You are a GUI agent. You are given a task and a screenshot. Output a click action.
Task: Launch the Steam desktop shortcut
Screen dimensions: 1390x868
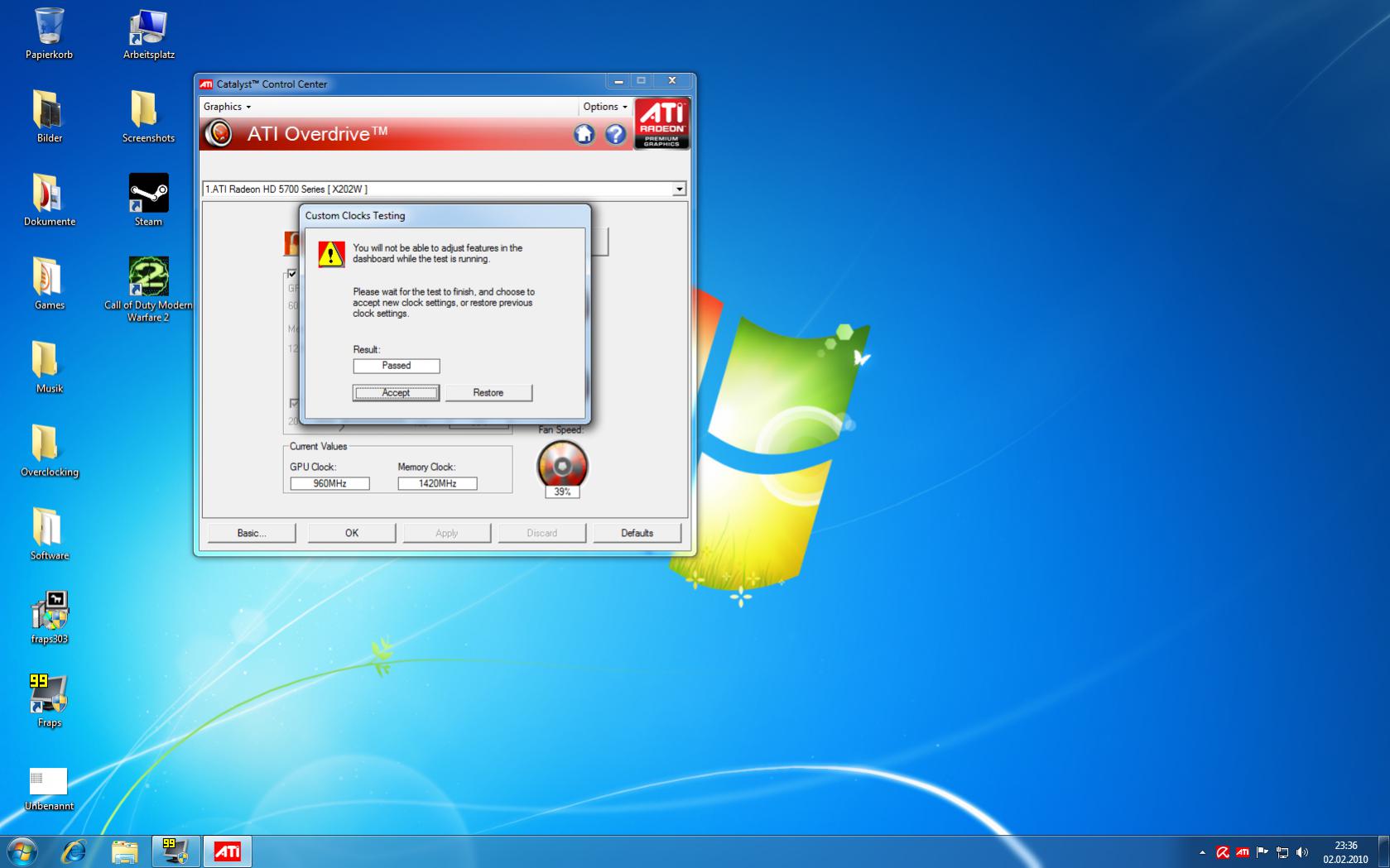point(148,199)
